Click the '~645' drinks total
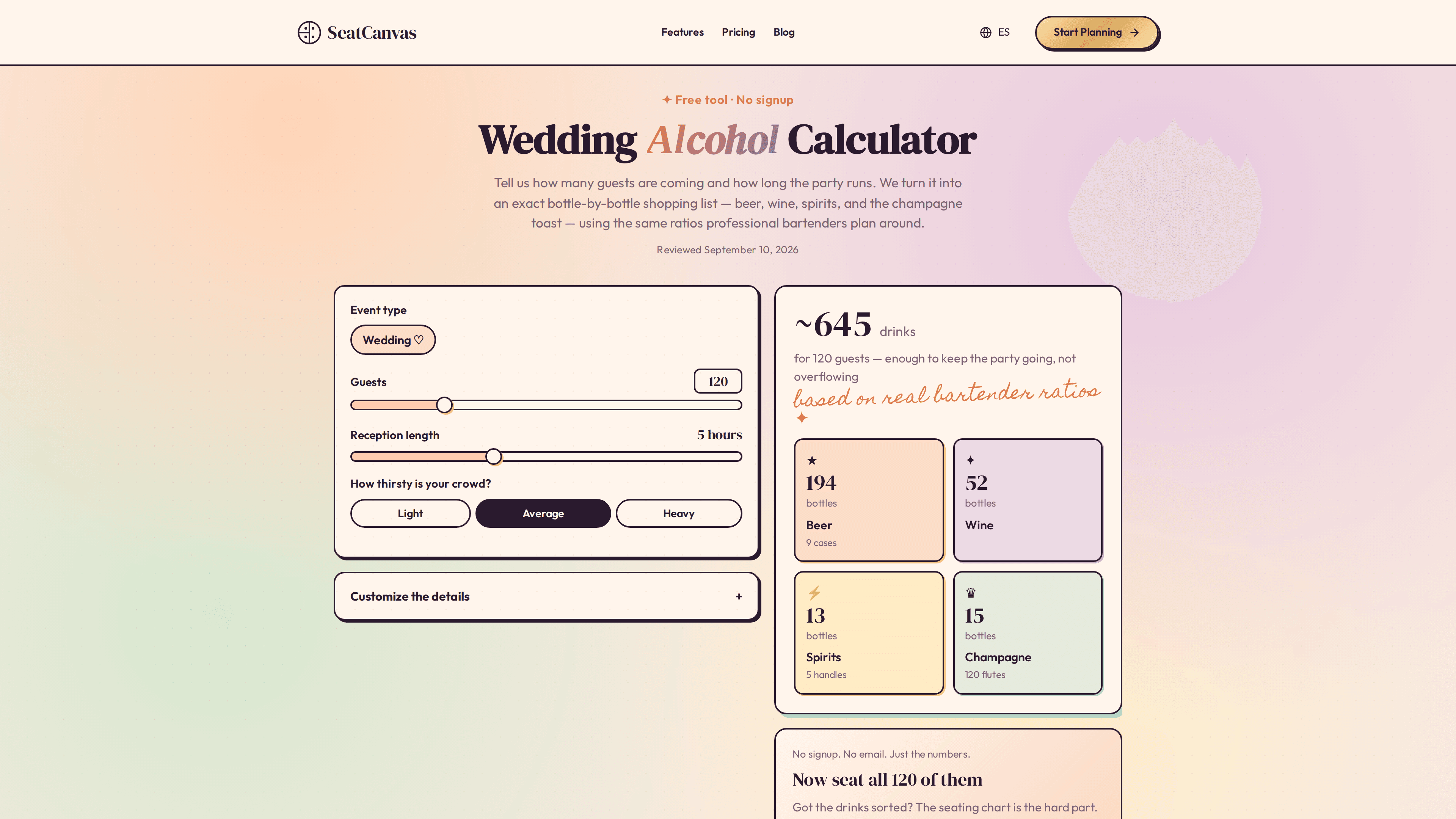The height and width of the screenshot is (819, 1456). tap(833, 325)
